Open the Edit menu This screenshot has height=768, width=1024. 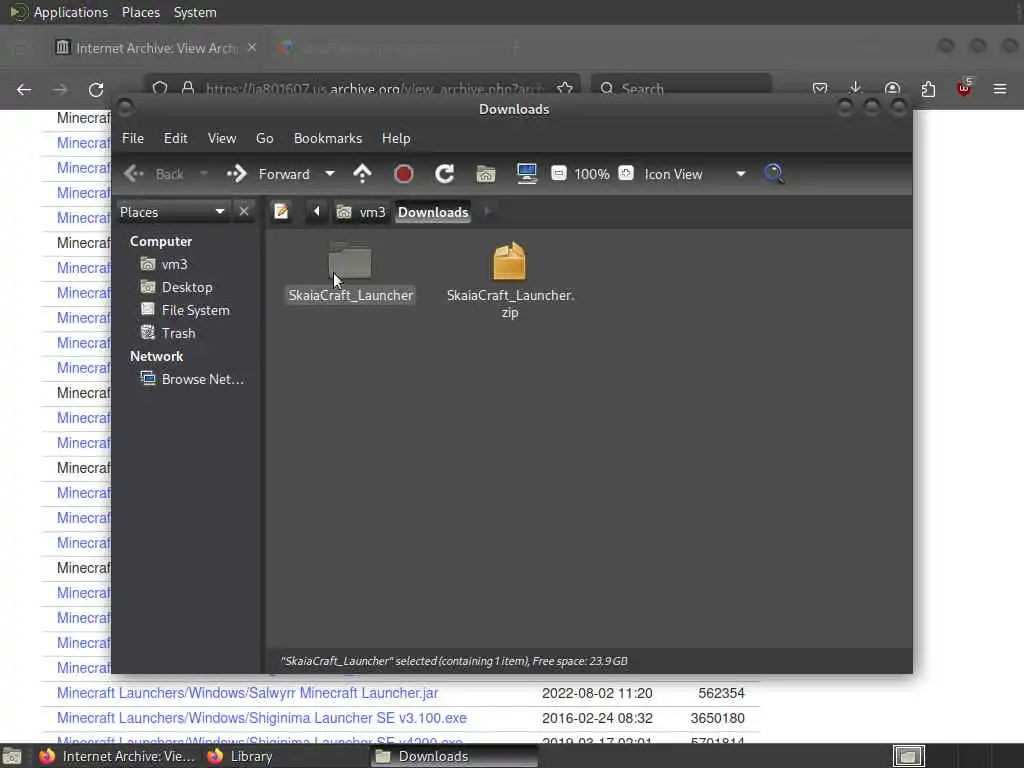[175, 138]
